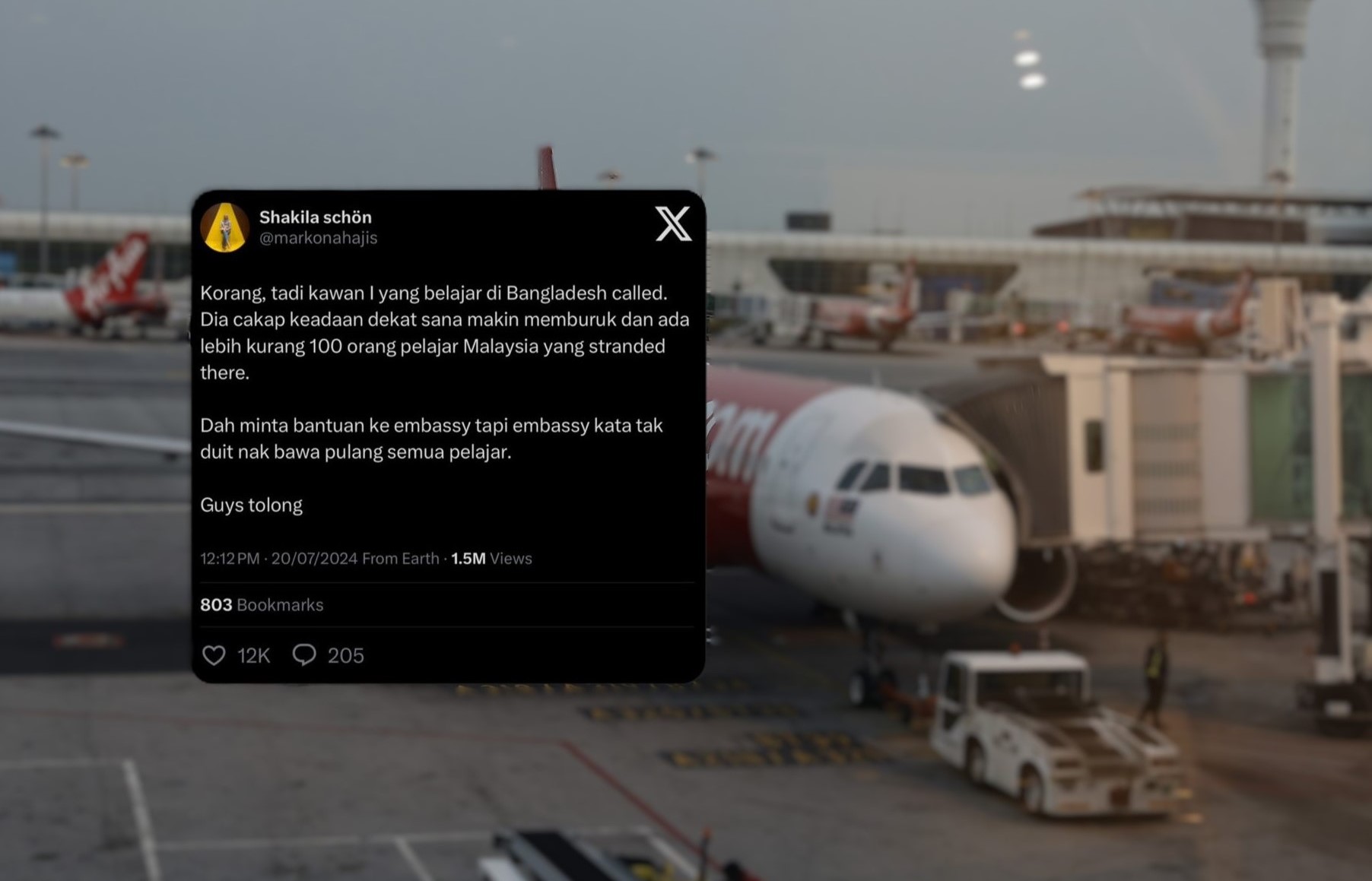Click the X logo on the tweet
The image size is (1372, 881).
(x=673, y=223)
